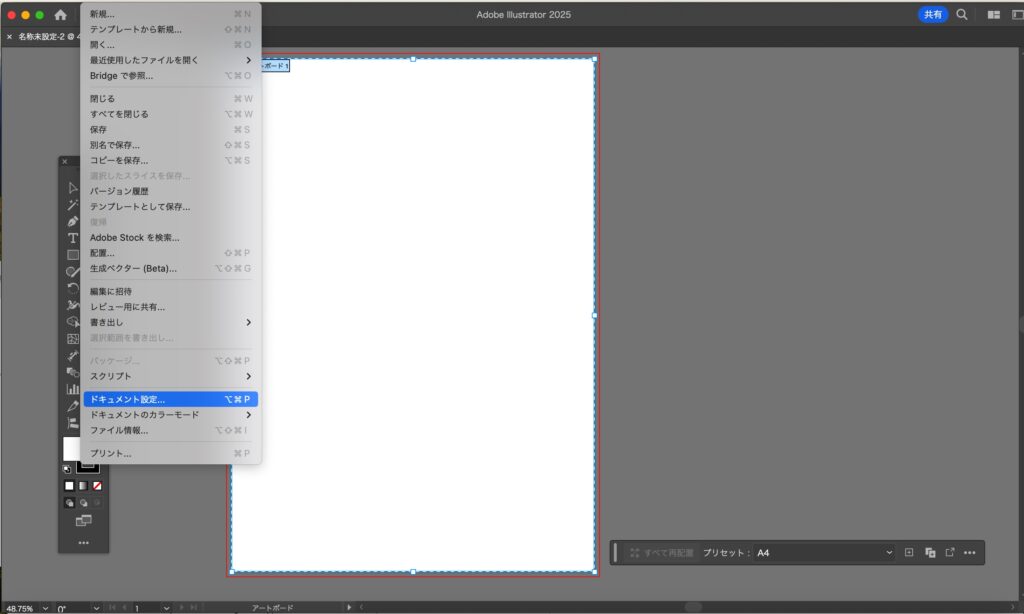Viewport: 1024px width, 614px height.
Task: Open more options dots in artboard taskbar
Action: point(970,553)
